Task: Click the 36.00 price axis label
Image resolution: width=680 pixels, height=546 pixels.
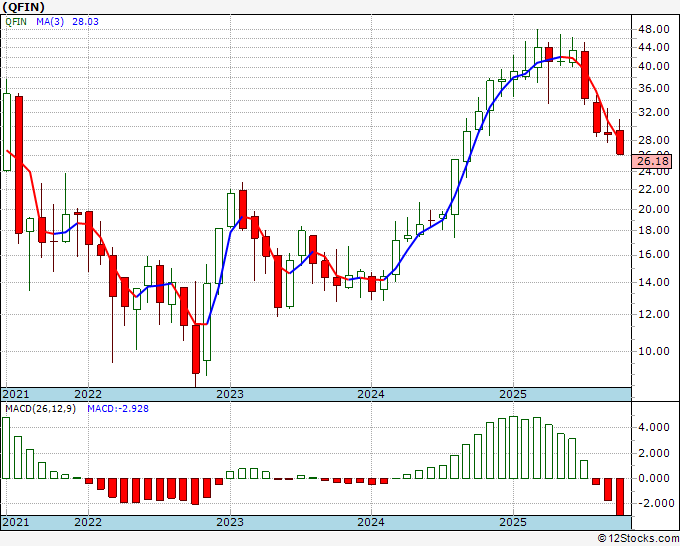Action: pos(654,88)
